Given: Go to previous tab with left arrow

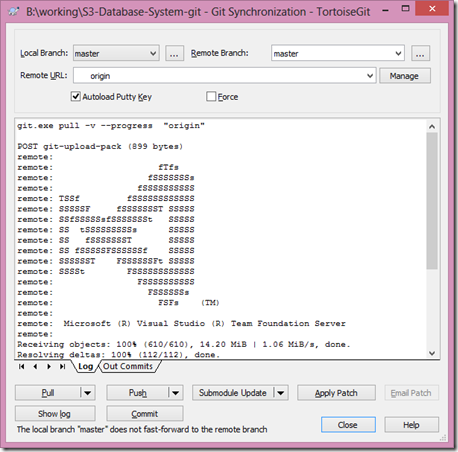Looking at the screenshot, I should click(x=35, y=367).
